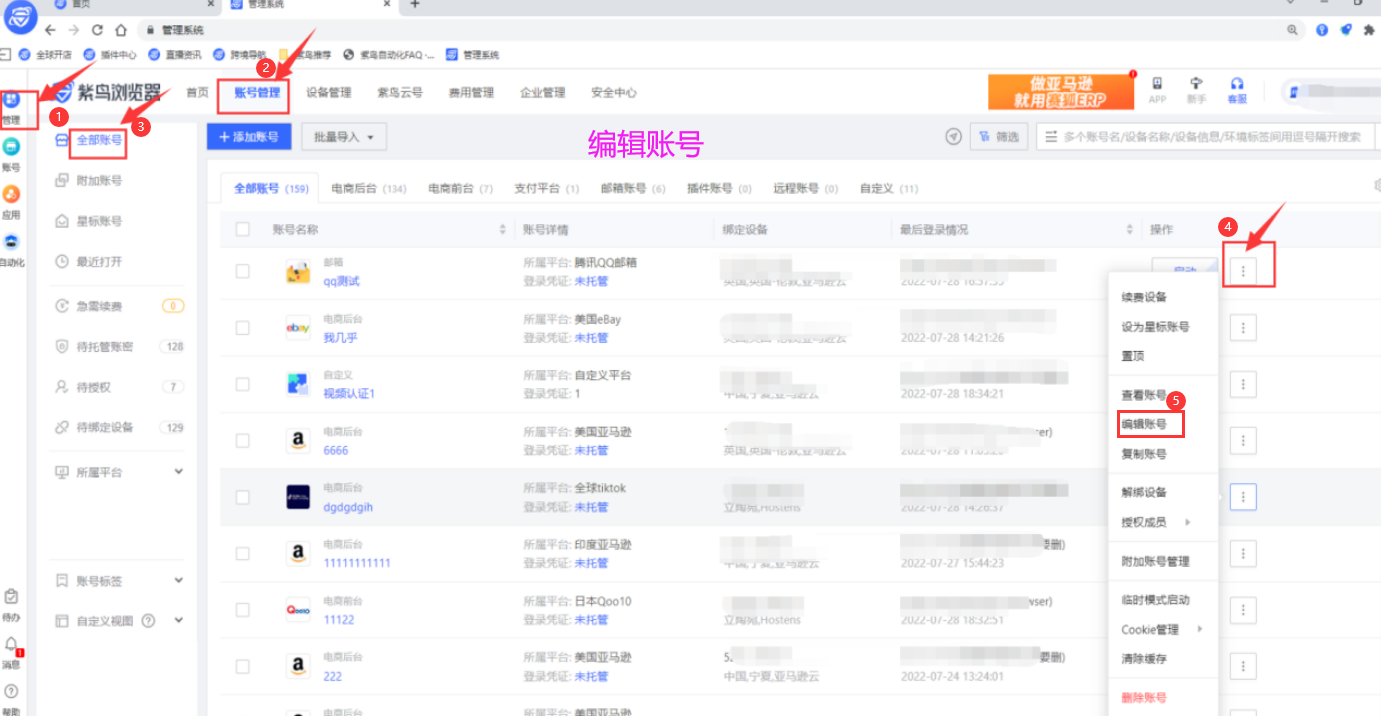This screenshot has height=716, width=1381.
Task: Expand the 账号标签 section
Action: (178, 580)
